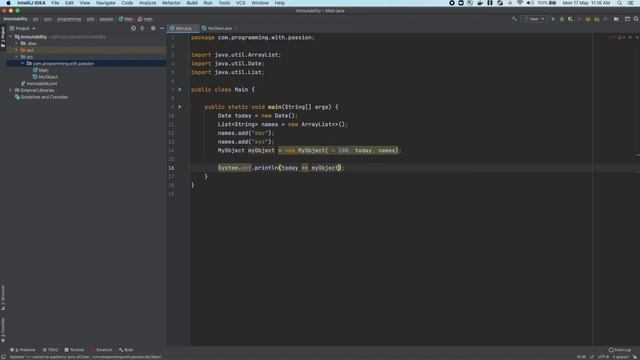Open the Terminal tool window

tap(74, 350)
